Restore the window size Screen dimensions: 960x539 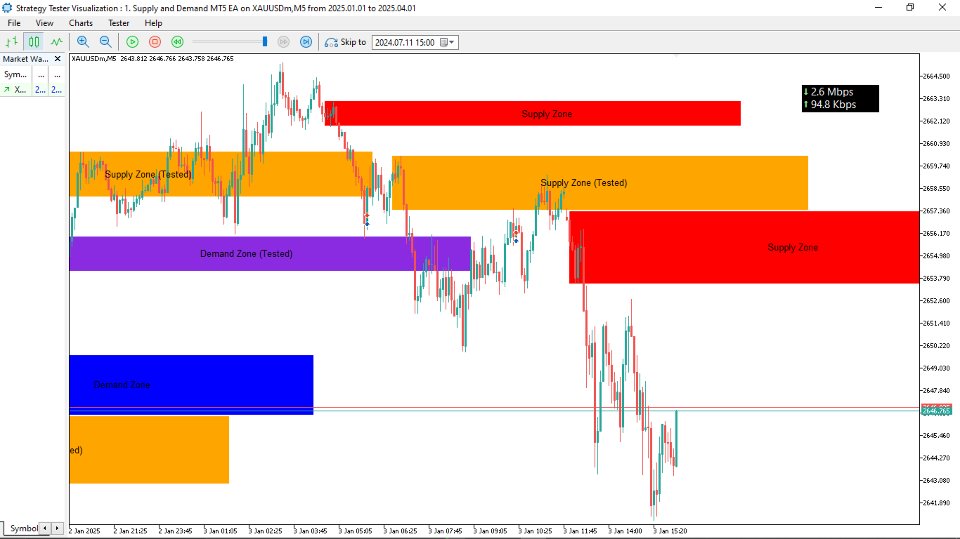pyautogui.click(x=910, y=7)
